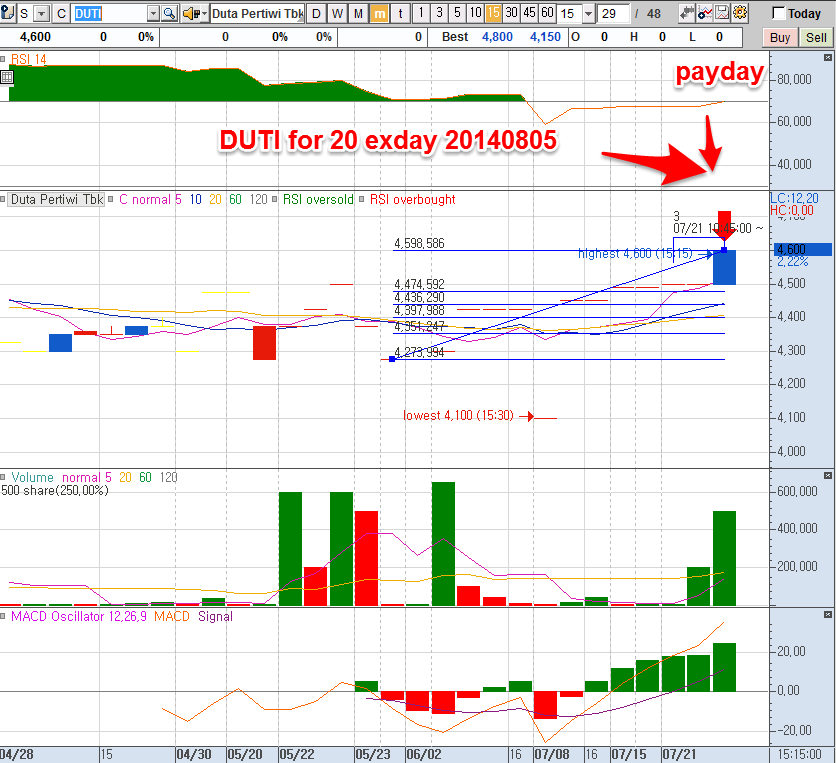The width and height of the screenshot is (836, 763).
Task: Click the stock search magnifier icon
Action: click(x=168, y=13)
